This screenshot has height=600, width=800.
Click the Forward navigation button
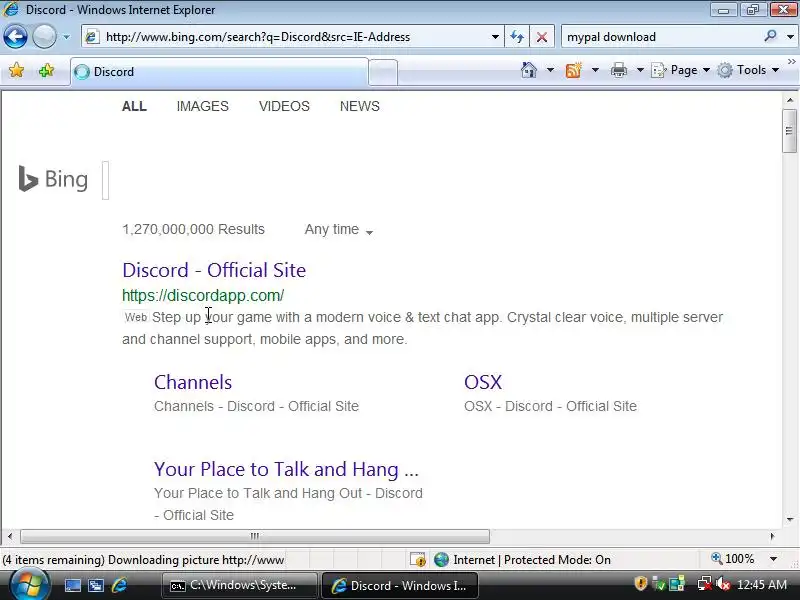pyautogui.click(x=44, y=37)
